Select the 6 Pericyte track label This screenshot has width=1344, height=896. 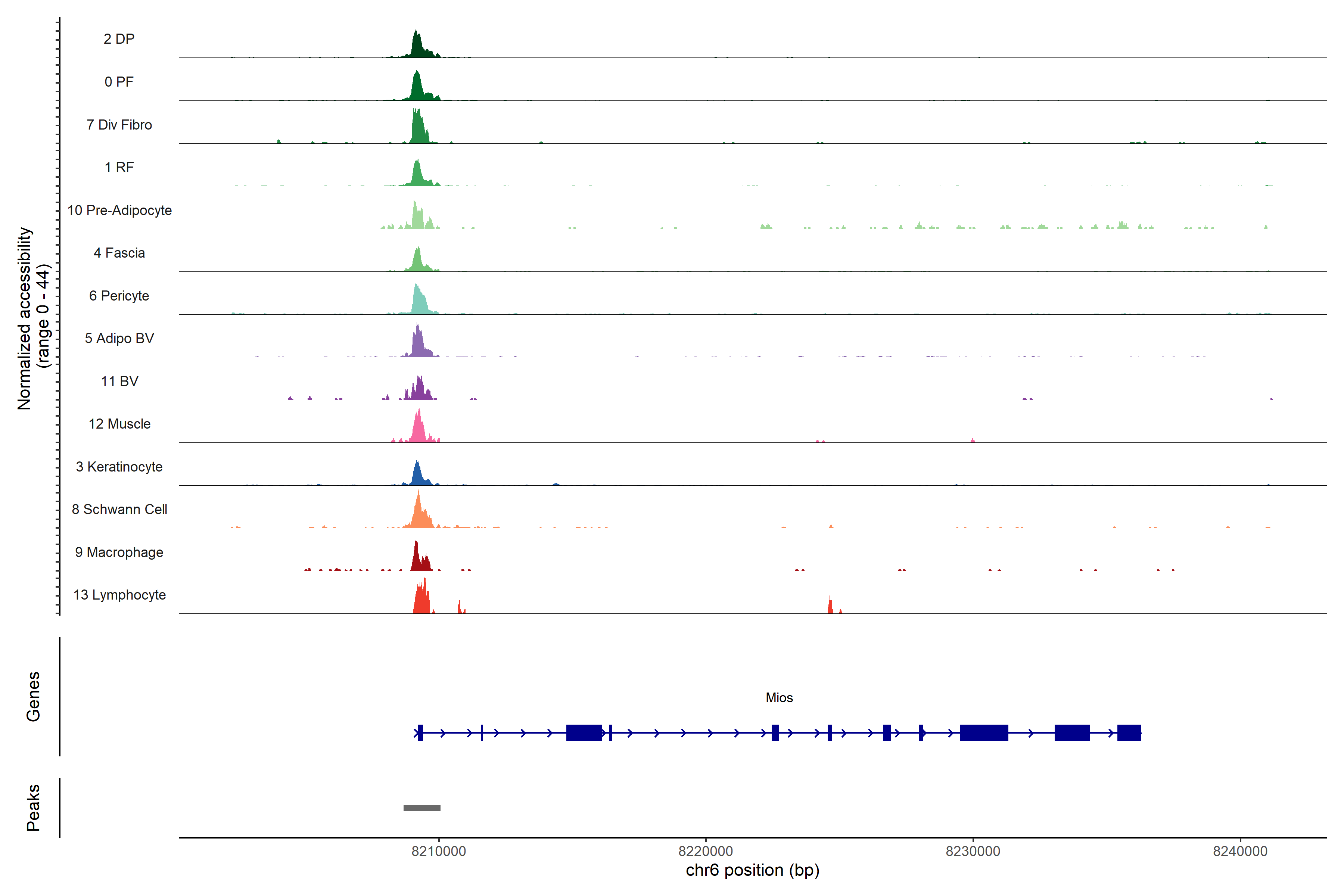click(x=119, y=295)
